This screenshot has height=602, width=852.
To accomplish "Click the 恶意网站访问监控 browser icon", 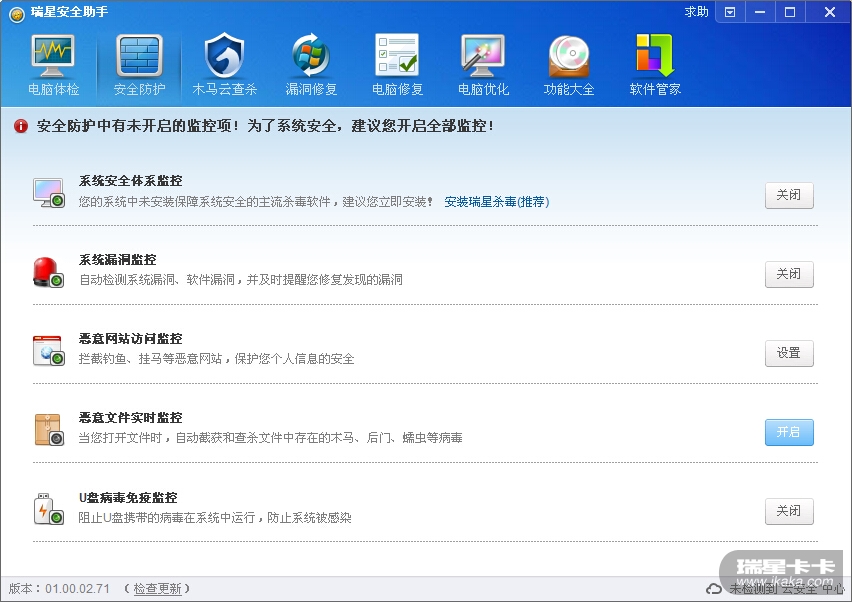I will (x=49, y=351).
